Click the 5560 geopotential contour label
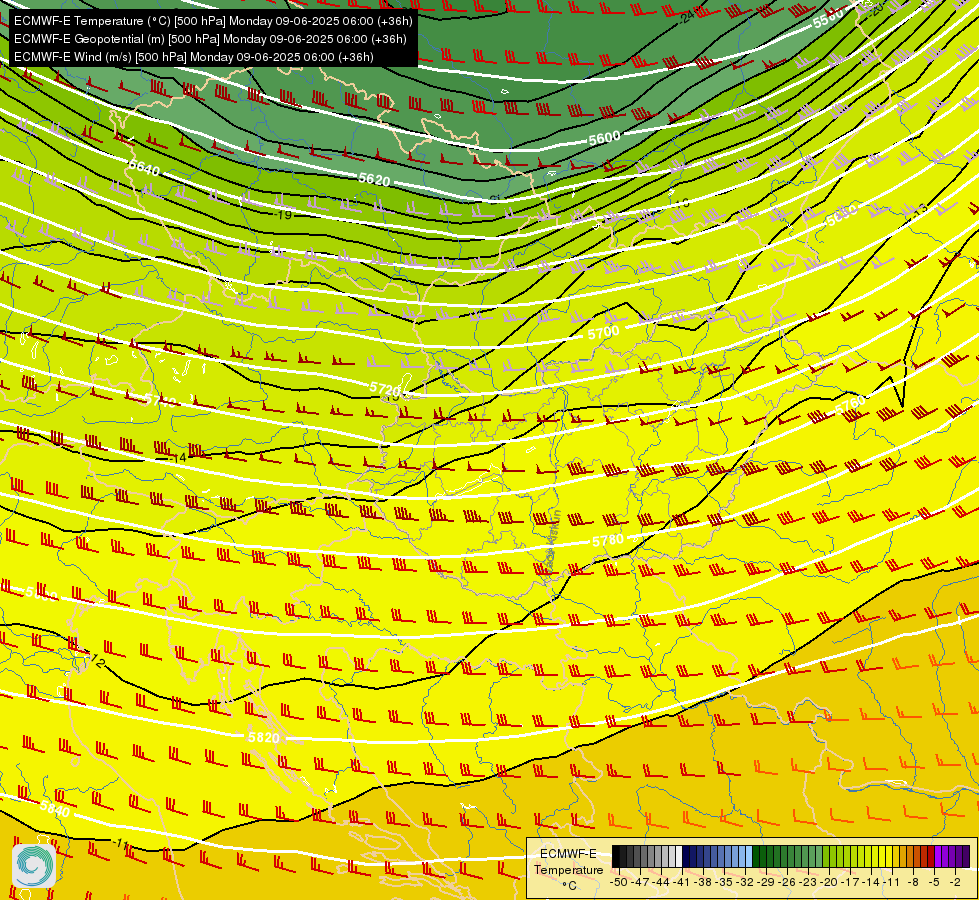 [828, 19]
